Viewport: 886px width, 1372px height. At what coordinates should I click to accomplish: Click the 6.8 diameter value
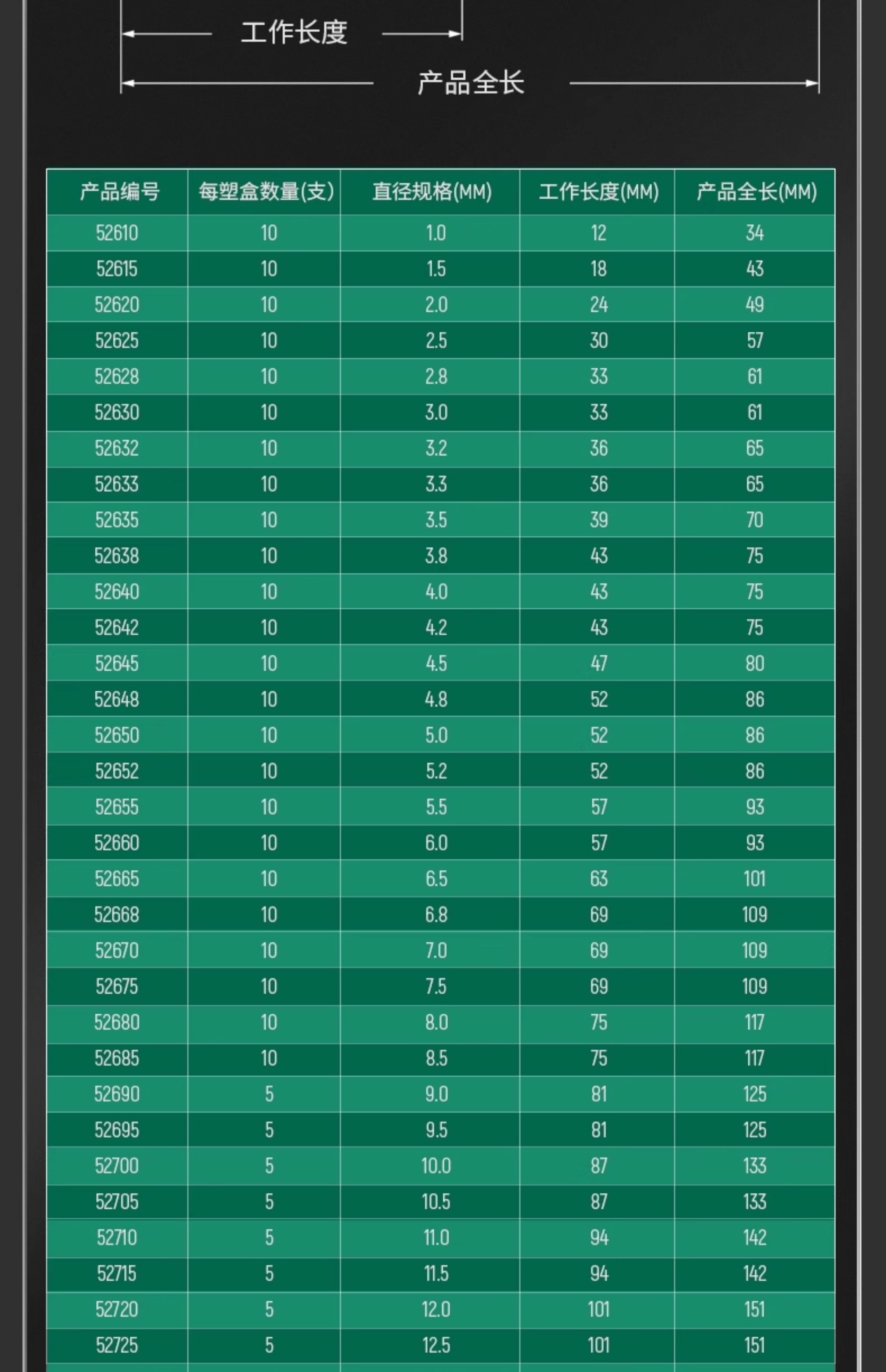coord(436,915)
